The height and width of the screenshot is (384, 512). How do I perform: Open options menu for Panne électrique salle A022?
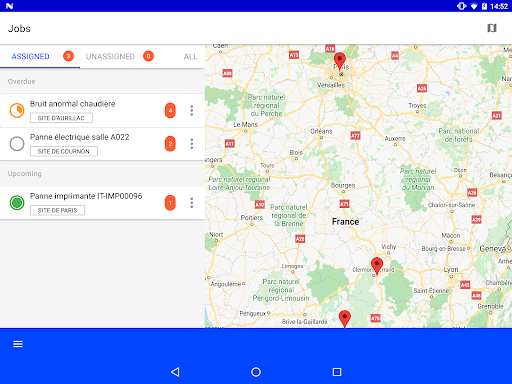pos(192,144)
